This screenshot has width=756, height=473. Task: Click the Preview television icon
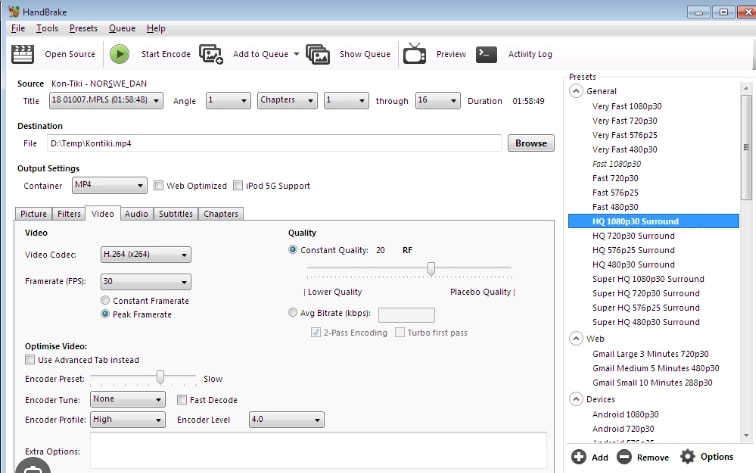click(415, 54)
